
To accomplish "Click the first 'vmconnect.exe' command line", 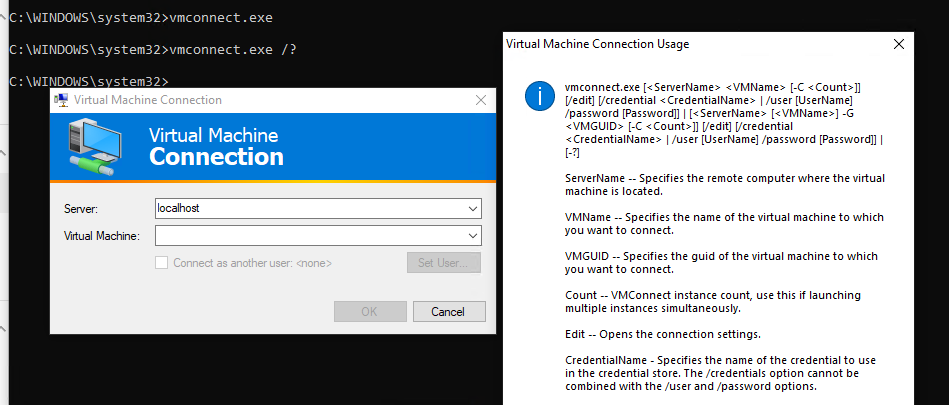I will [x=141, y=18].
